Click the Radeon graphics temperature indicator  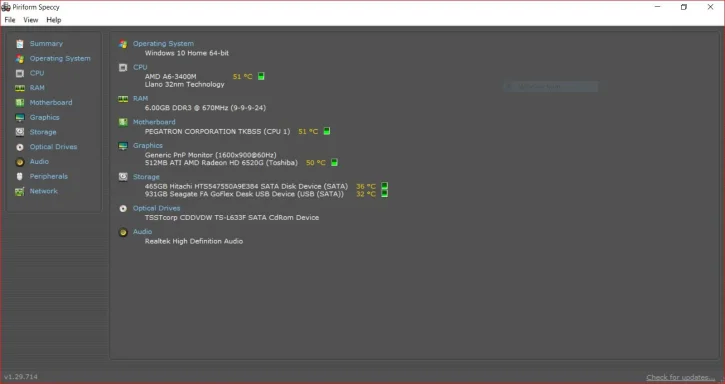point(334,162)
